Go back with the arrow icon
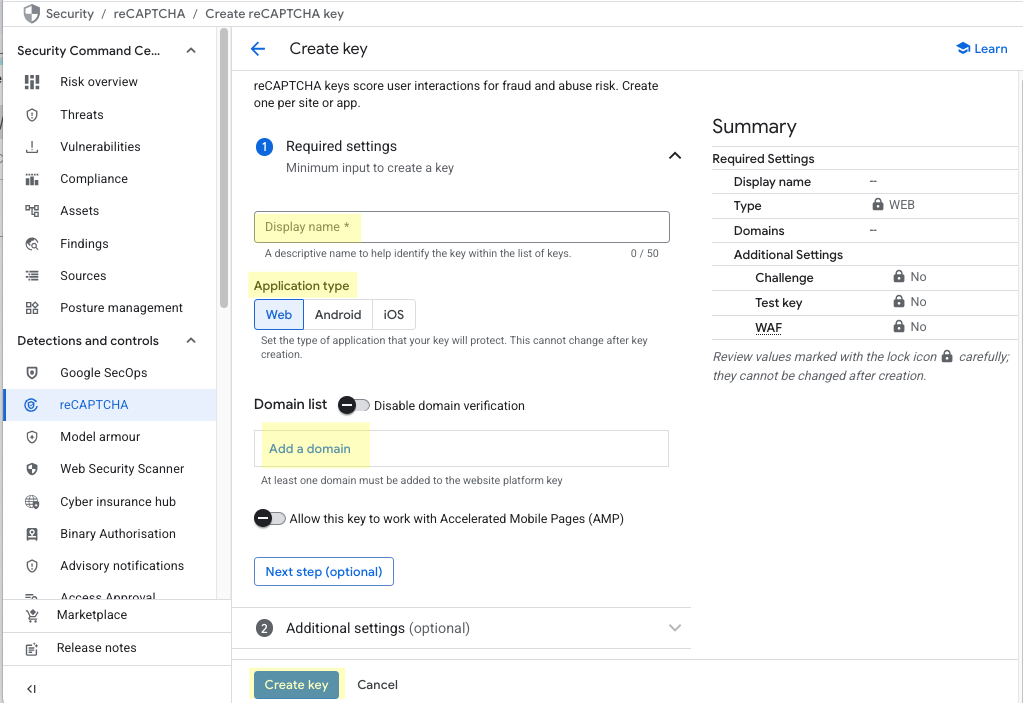This screenshot has width=1023, height=703. [x=258, y=49]
